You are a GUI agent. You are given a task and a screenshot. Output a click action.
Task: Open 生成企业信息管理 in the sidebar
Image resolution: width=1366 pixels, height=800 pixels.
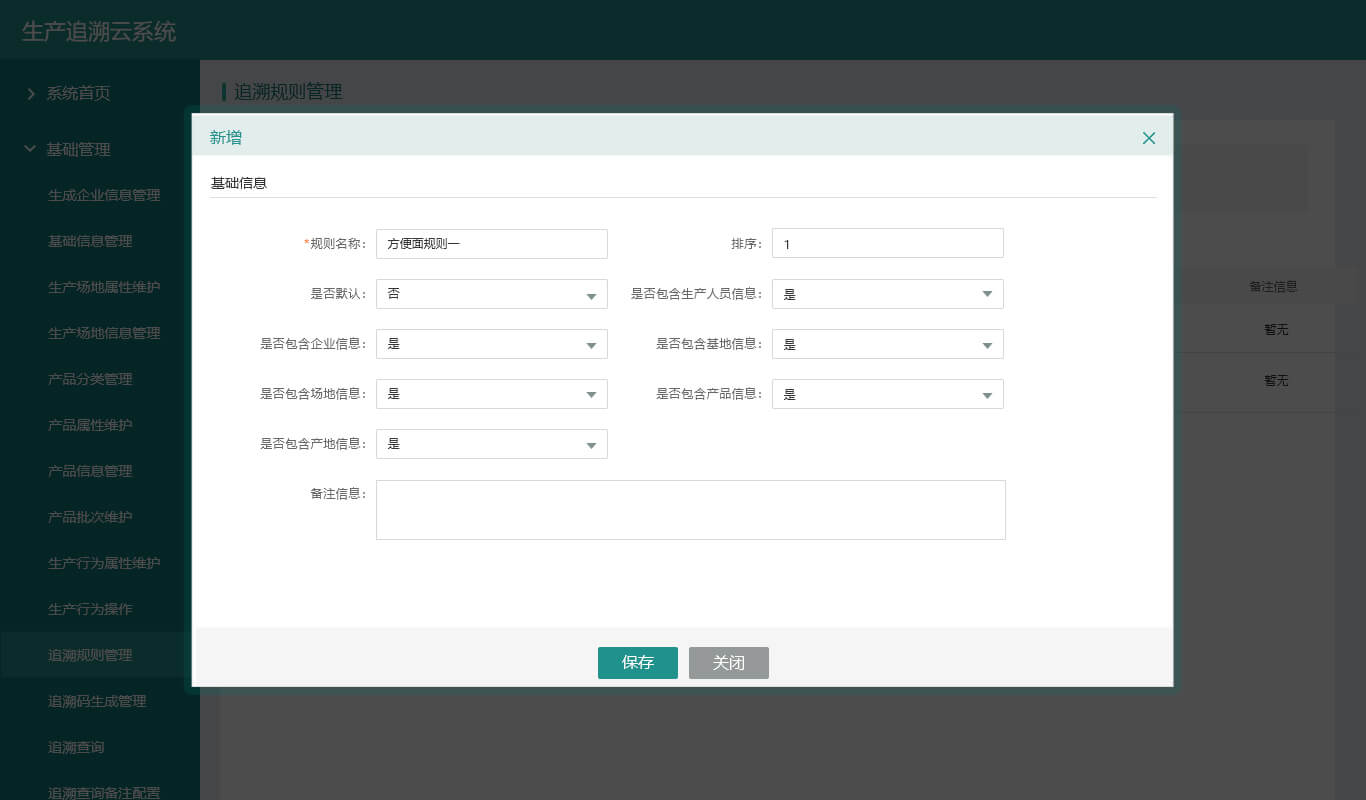(104, 195)
